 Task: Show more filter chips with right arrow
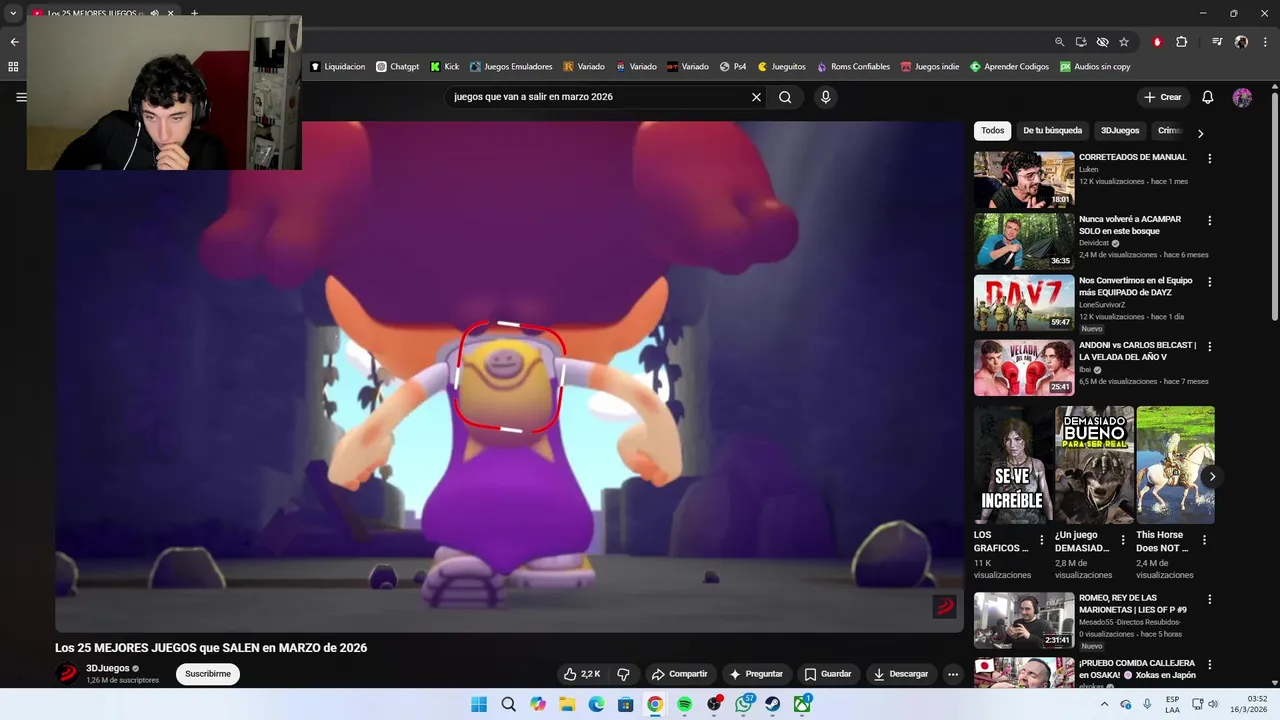[x=1200, y=133]
